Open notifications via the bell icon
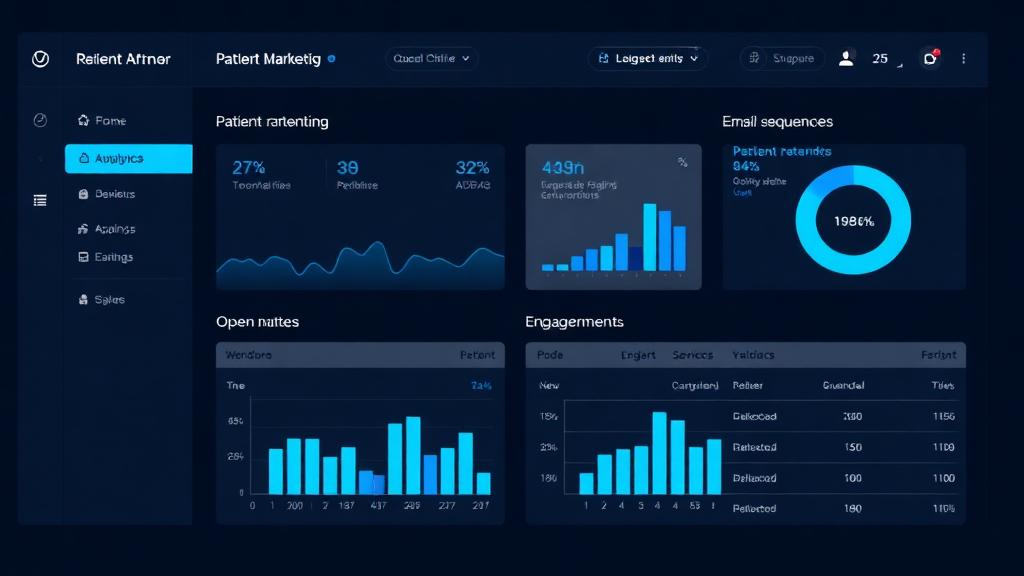1024x576 pixels. click(930, 58)
